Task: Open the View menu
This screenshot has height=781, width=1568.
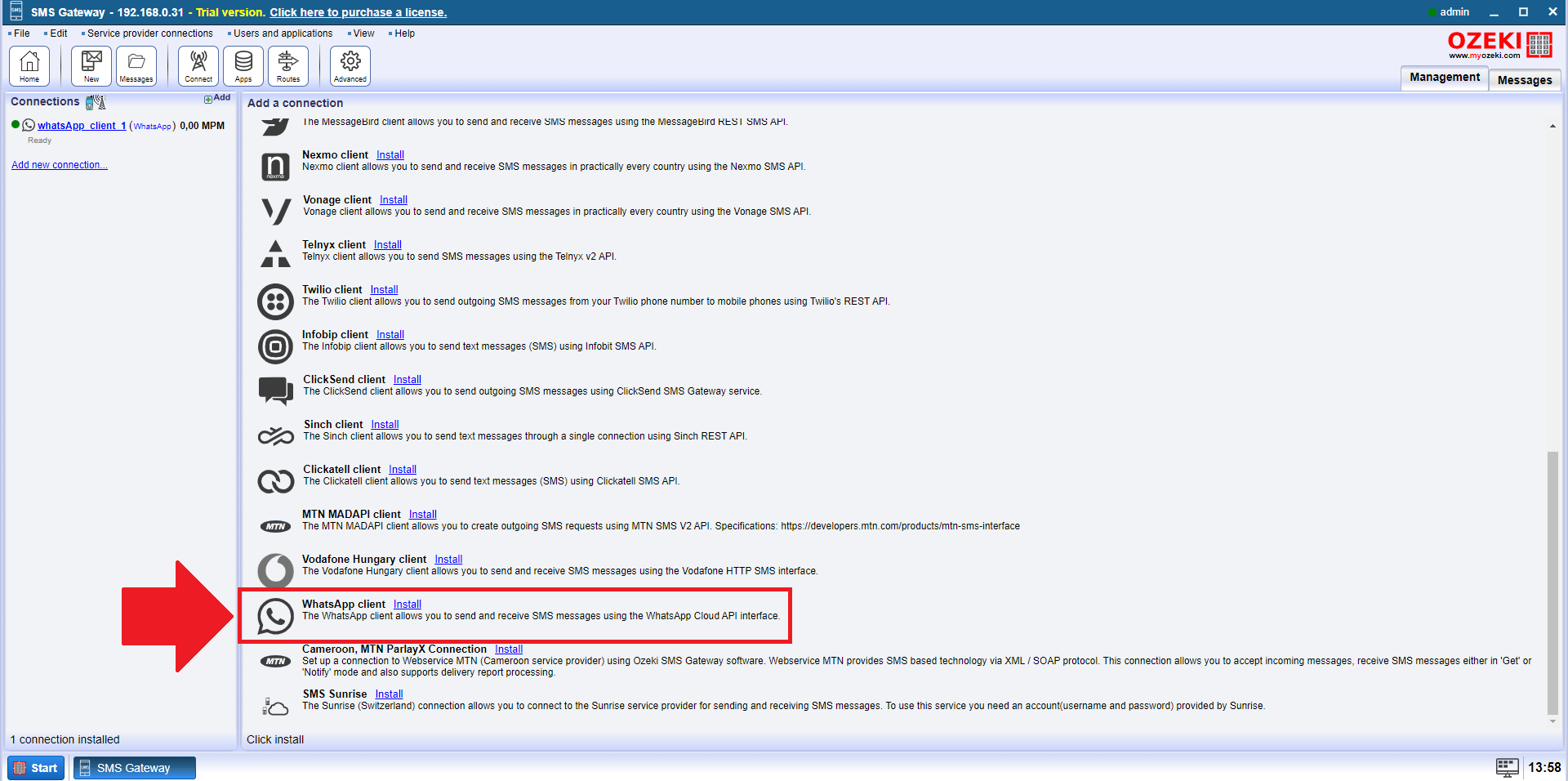Action: click(x=363, y=33)
